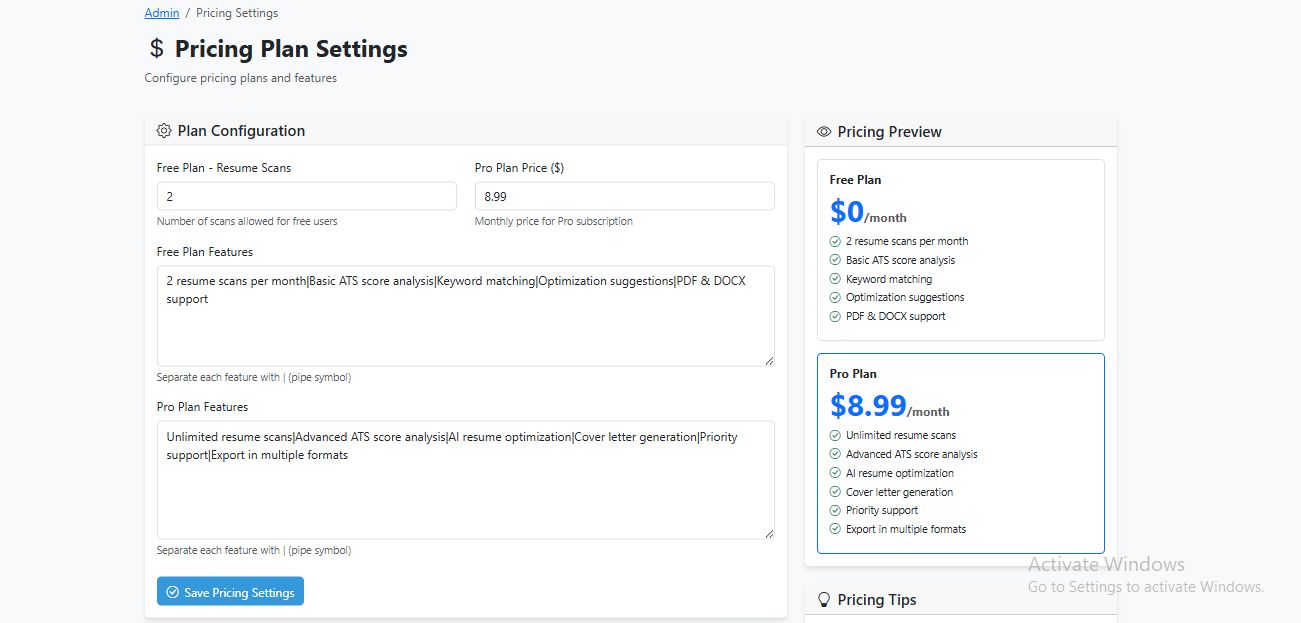Click into the Pro Plan Price field
Screen dimensions: 1301x623
[x=624, y=196]
